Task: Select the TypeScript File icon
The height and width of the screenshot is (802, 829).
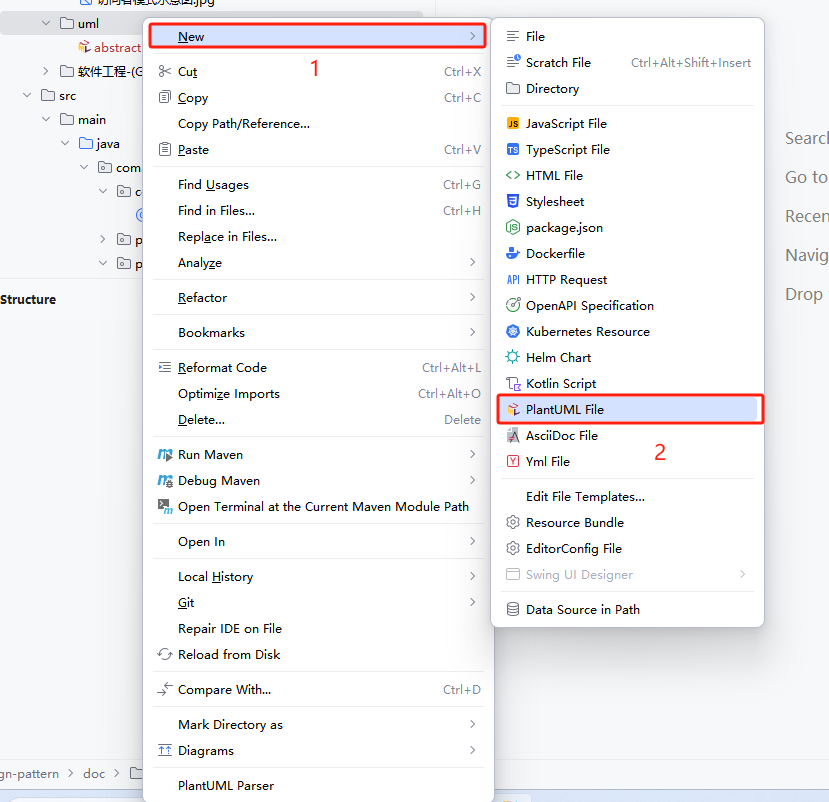Action: pyautogui.click(x=513, y=150)
